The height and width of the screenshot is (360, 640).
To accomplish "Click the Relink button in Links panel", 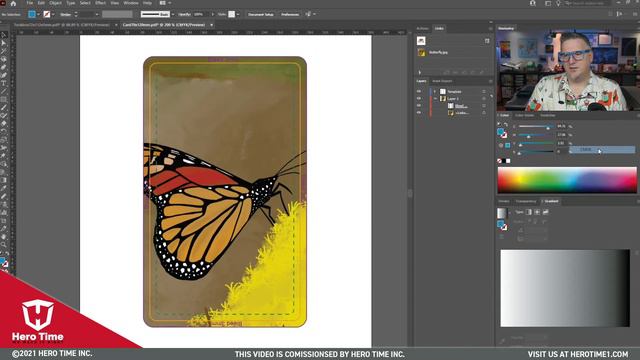I will [455, 72].
